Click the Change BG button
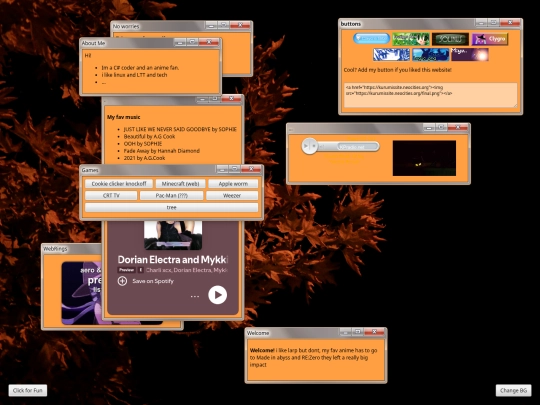 (x=513, y=390)
